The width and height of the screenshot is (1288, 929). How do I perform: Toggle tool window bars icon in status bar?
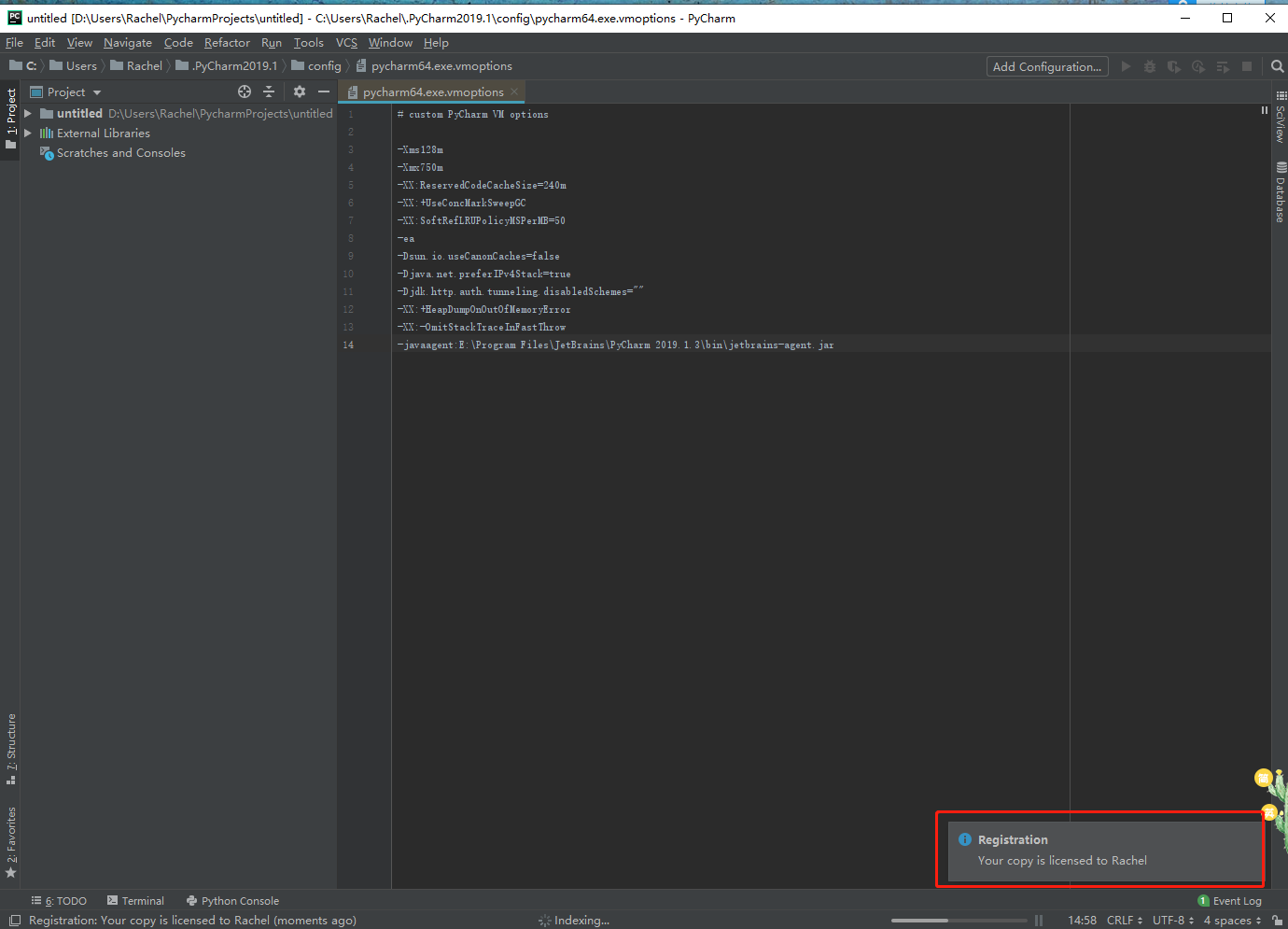(x=15, y=921)
